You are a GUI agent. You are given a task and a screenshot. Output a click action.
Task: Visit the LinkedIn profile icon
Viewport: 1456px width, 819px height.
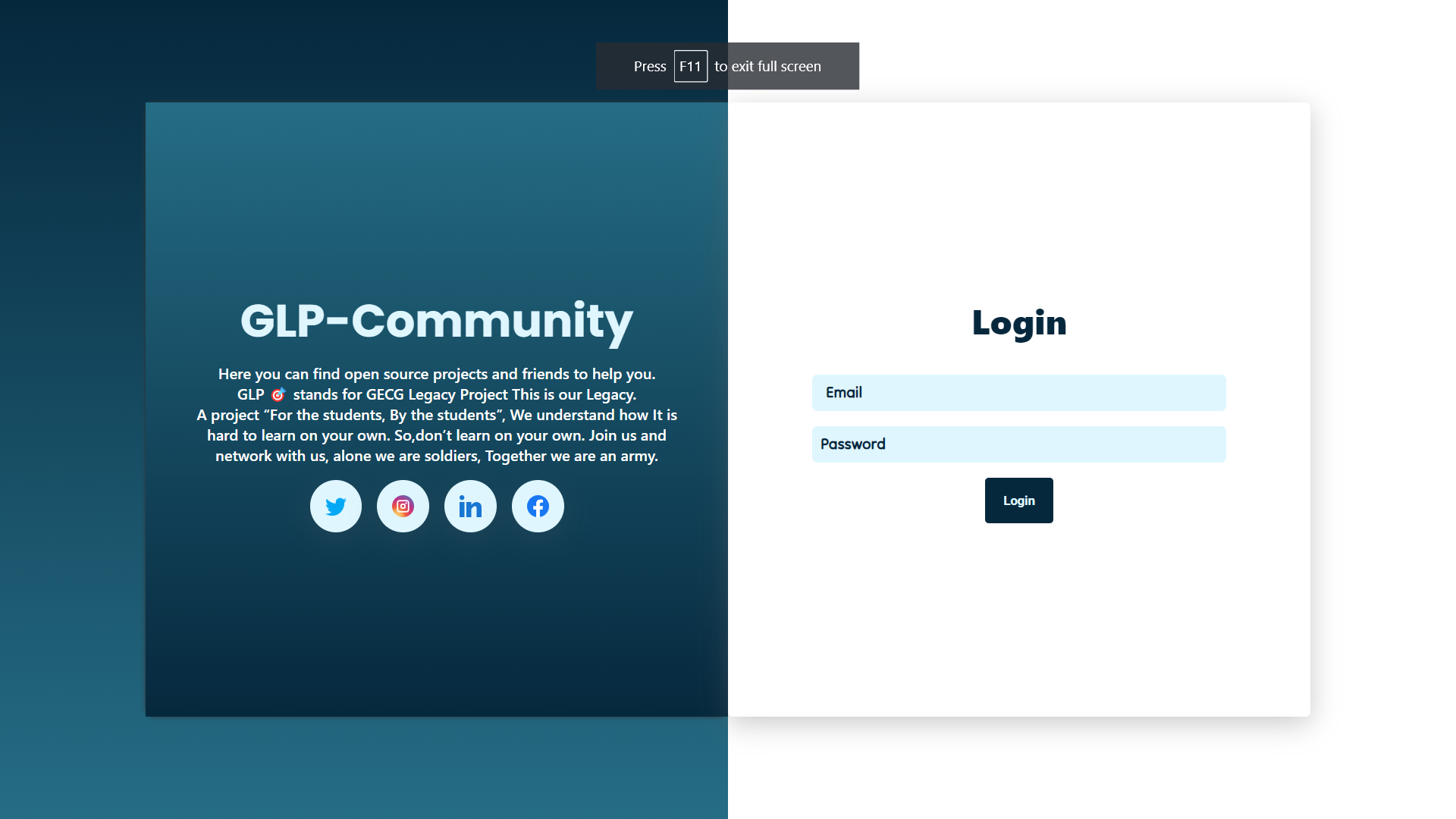tap(470, 507)
